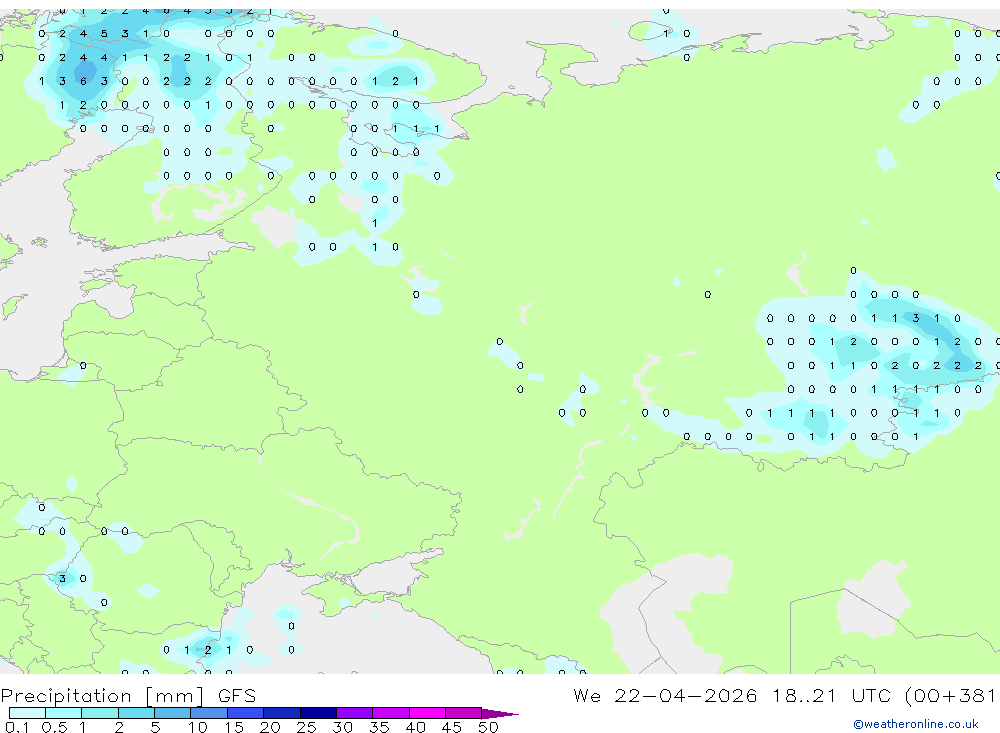
Task: Click the 'Precipitation [mm] GFS' title text
Action: click(x=128, y=696)
